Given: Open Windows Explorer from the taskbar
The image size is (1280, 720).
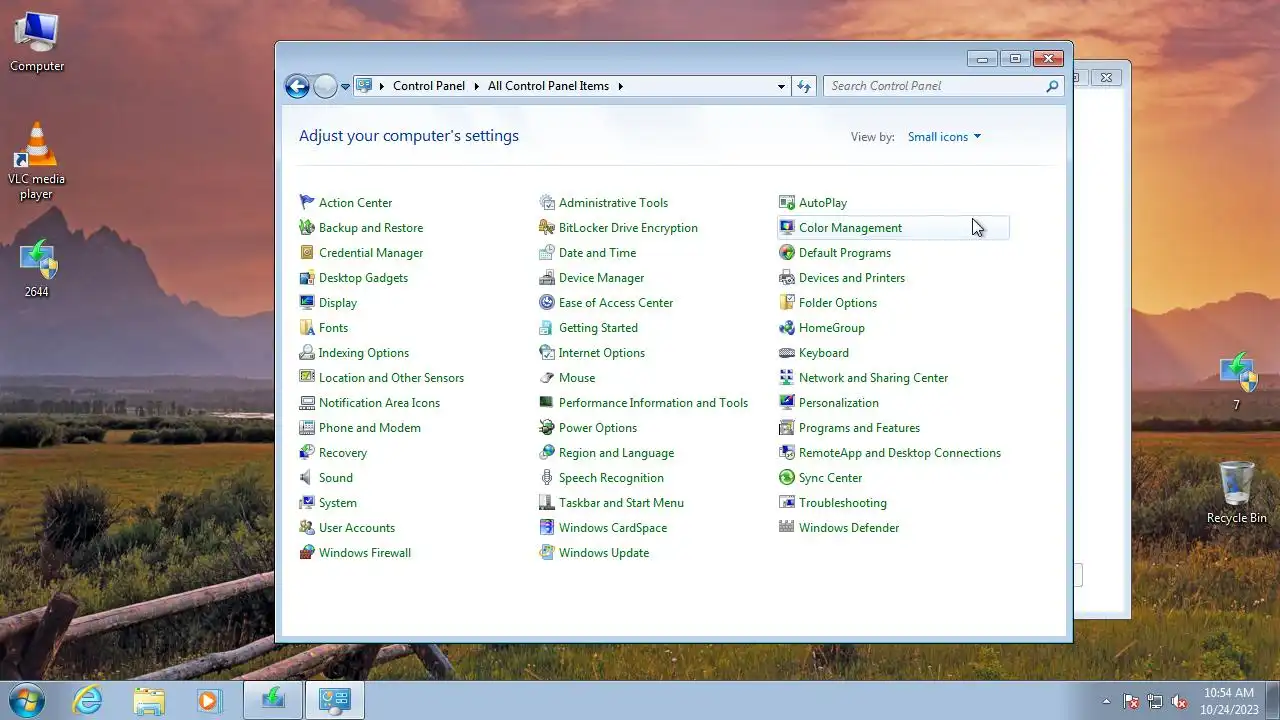Looking at the screenshot, I should tap(149, 700).
